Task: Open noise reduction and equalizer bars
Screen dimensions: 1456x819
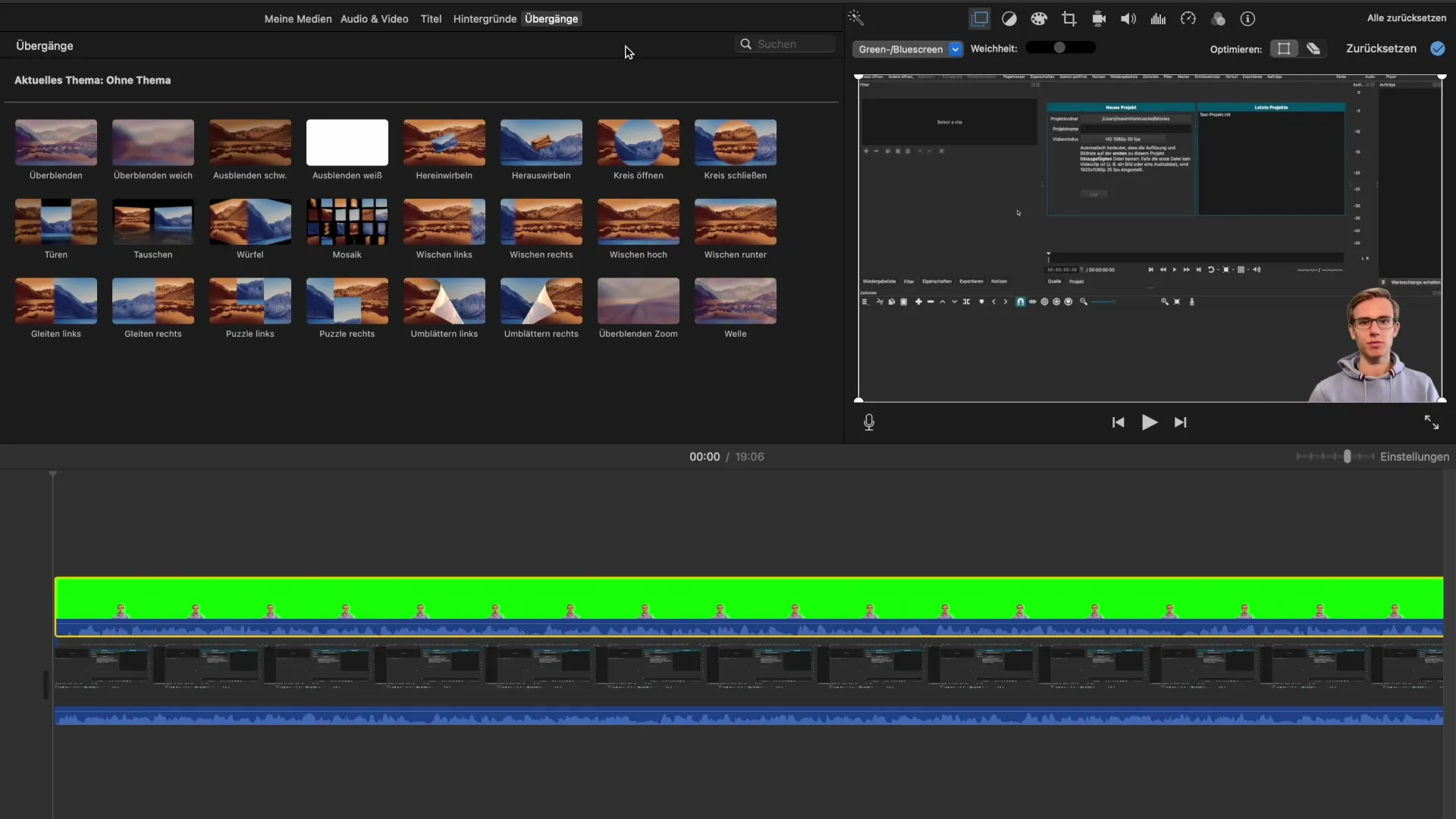Action: [x=1158, y=19]
